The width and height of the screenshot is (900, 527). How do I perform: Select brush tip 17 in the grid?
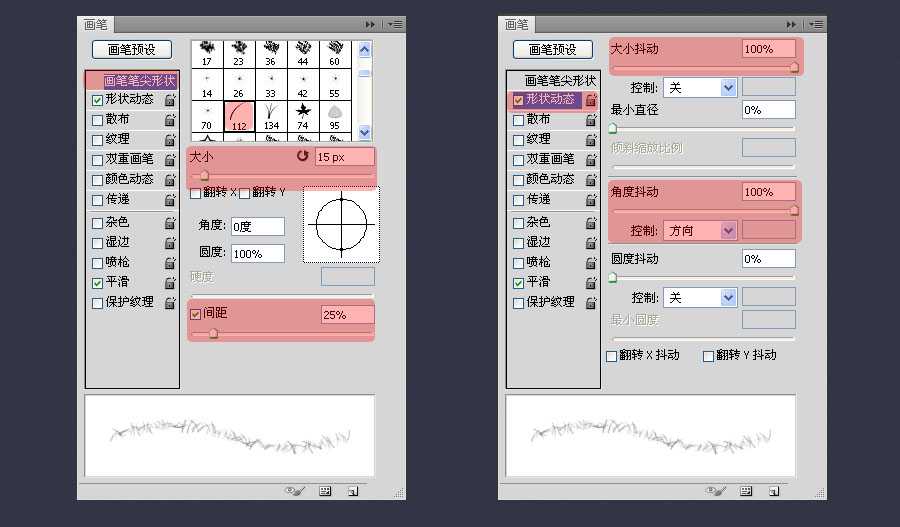[207, 53]
